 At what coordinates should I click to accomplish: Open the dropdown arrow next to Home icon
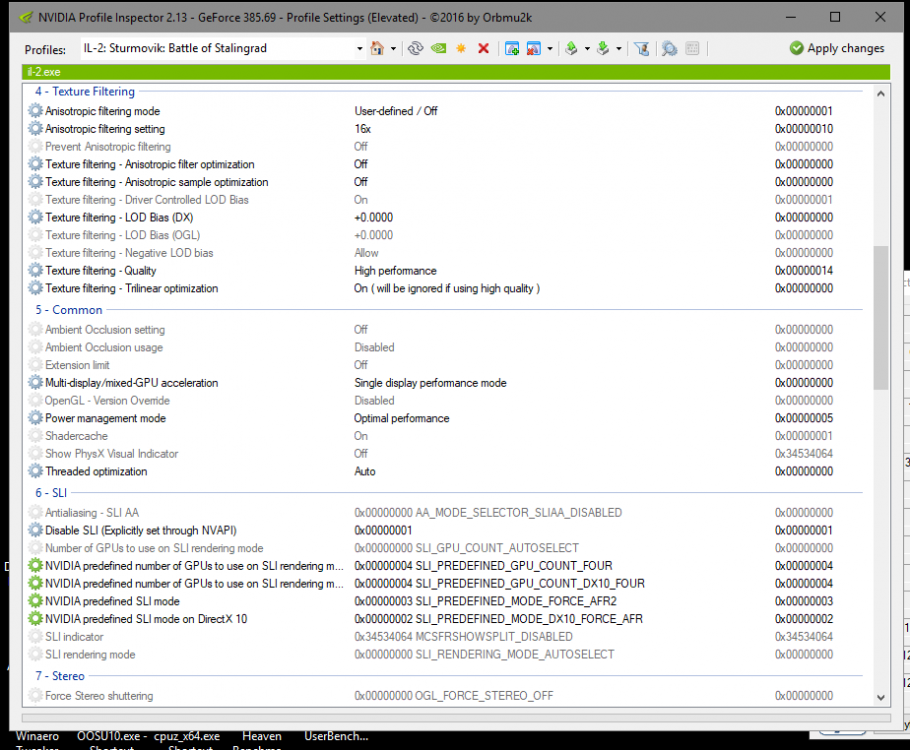click(393, 49)
